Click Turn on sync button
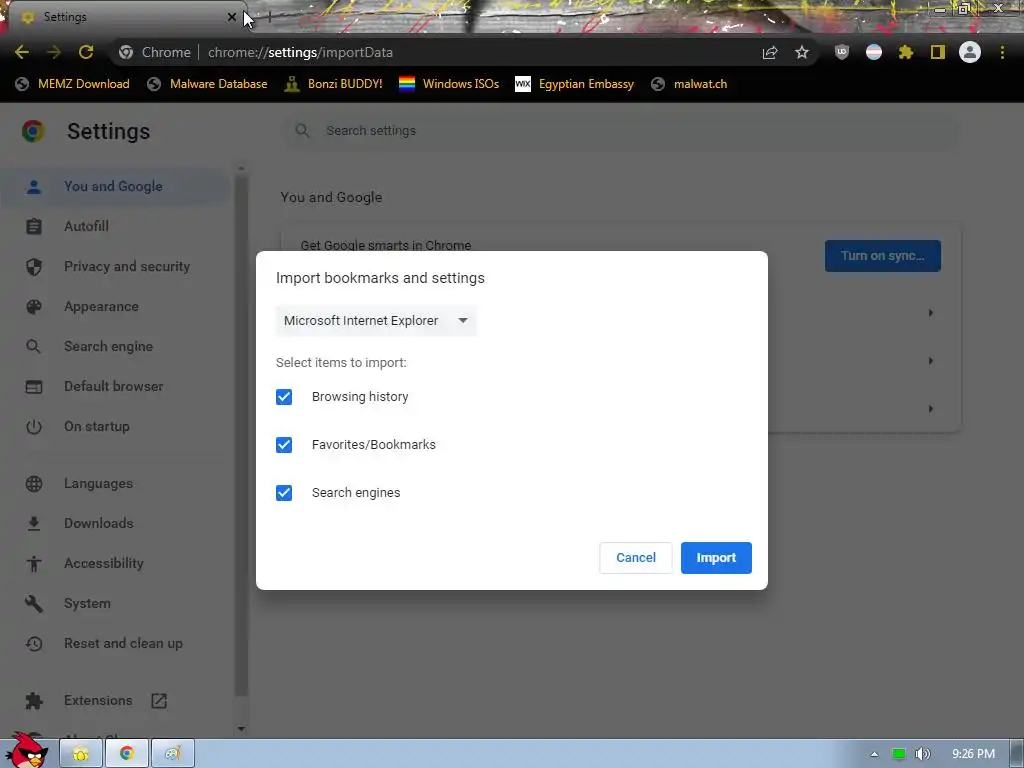This screenshot has width=1024, height=768. tap(882, 256)
